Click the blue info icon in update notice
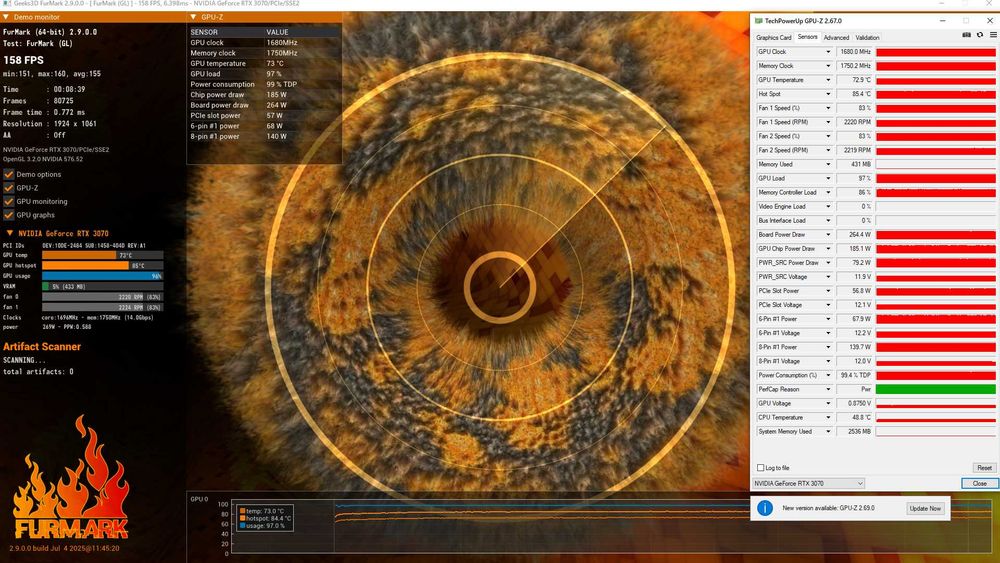1000x563 pixels. [765, 508]
